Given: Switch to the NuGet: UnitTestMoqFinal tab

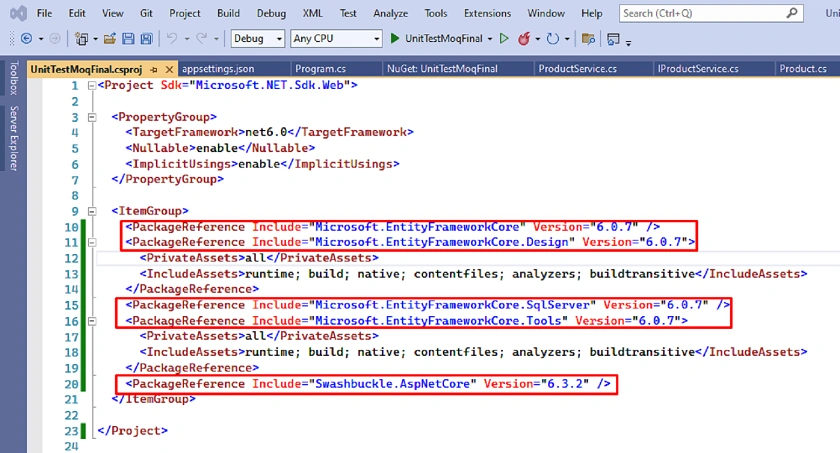Looking at the screenshot, I should [442, 69].
